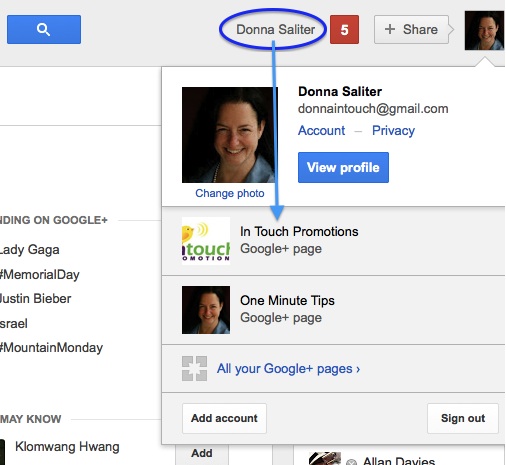
Task: Switch to the One Minute Tips Google+ page
Action: (x=333, y=310)
